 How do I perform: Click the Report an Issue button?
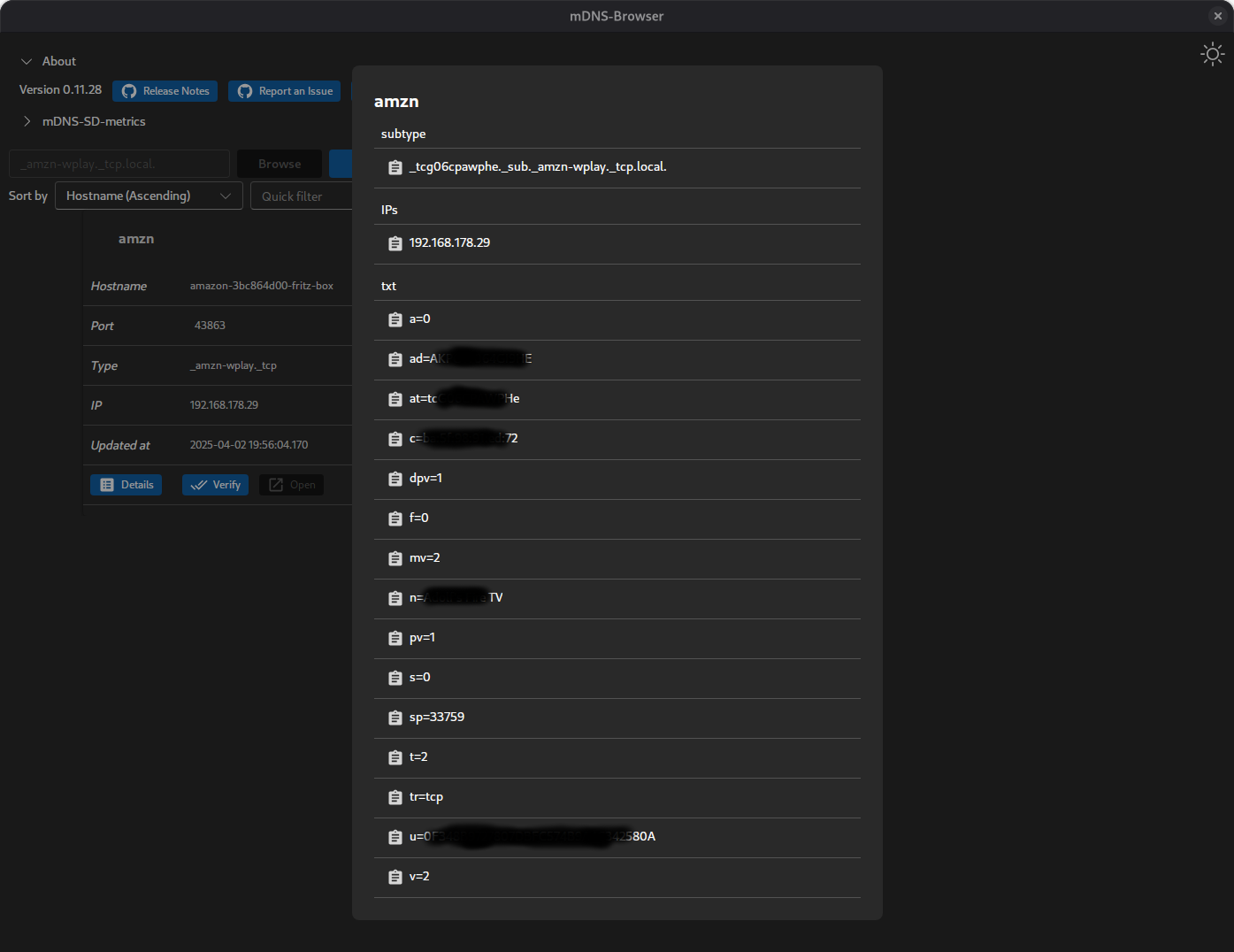click(285, 91)
